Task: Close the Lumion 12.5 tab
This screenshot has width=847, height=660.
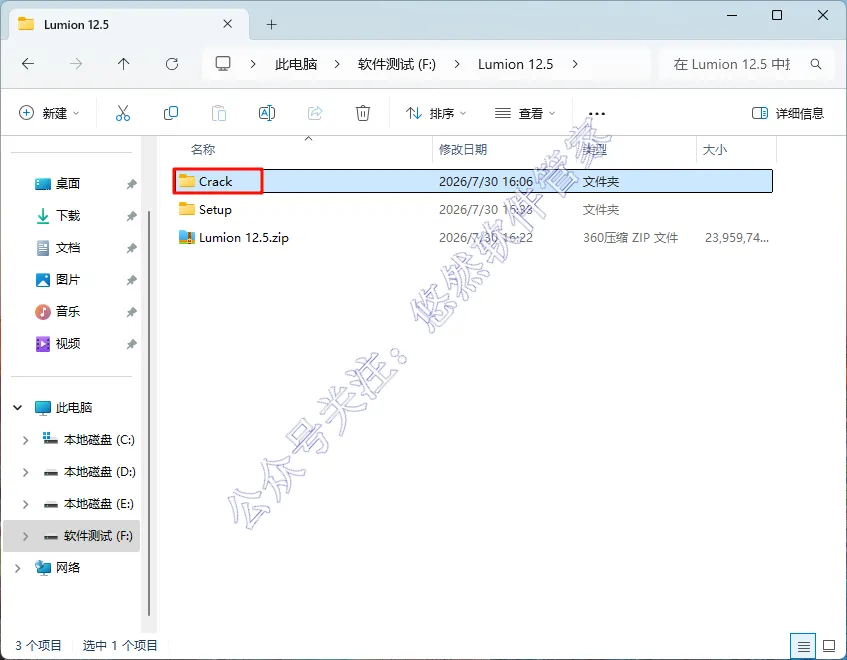Action: tap(228, 24)
